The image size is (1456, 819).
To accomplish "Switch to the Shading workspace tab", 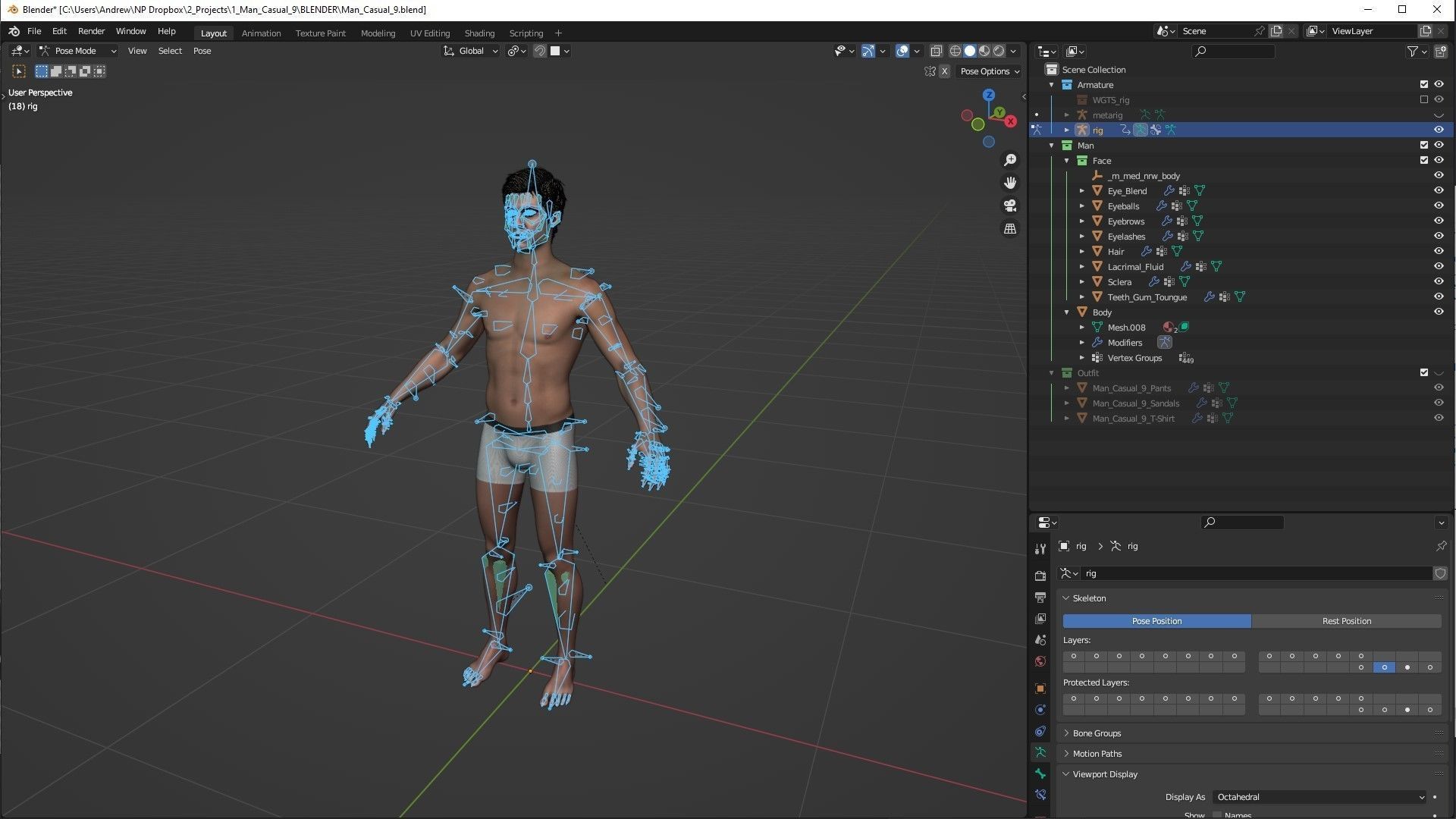I will [479, 33].
